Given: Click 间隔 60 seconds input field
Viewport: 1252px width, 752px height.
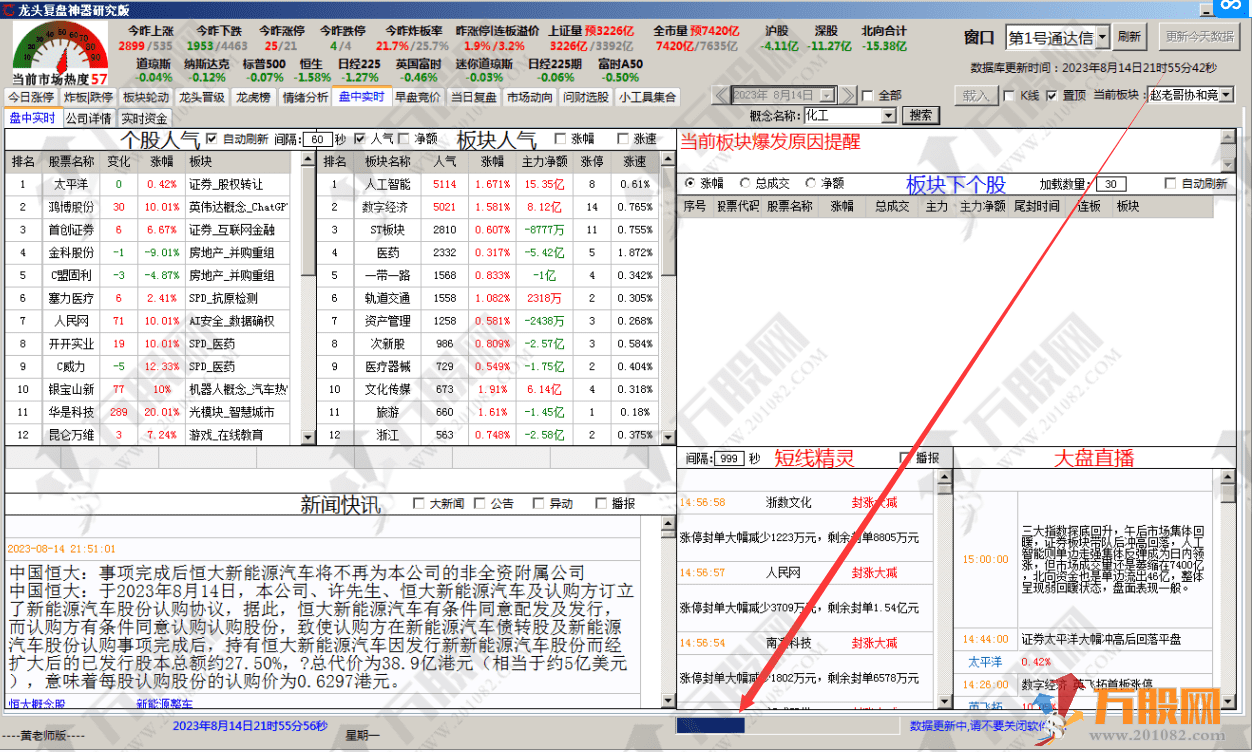Looking at the screenshot, I should [x=317, y=139].
